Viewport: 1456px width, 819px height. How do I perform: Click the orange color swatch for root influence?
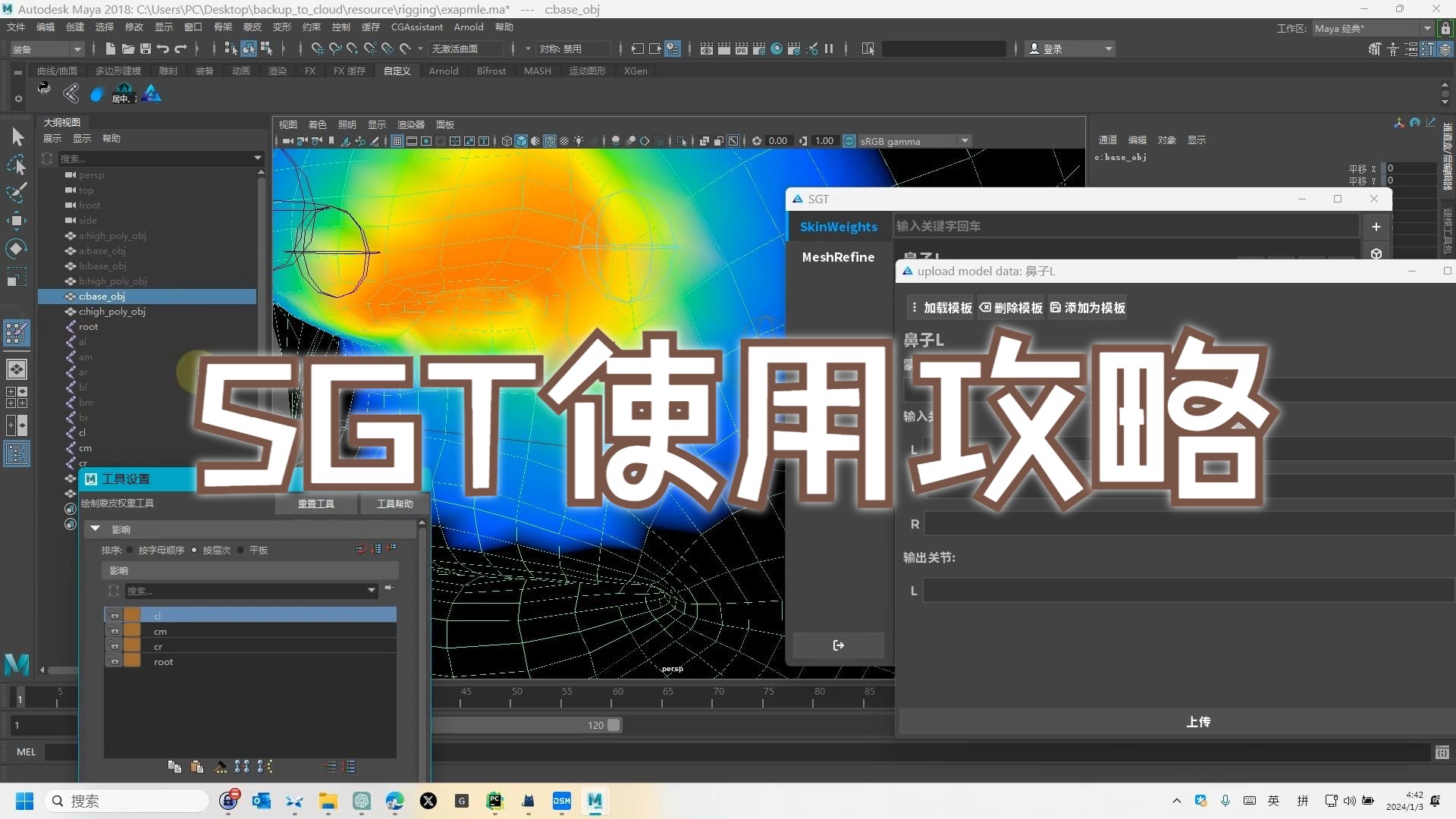132,661
